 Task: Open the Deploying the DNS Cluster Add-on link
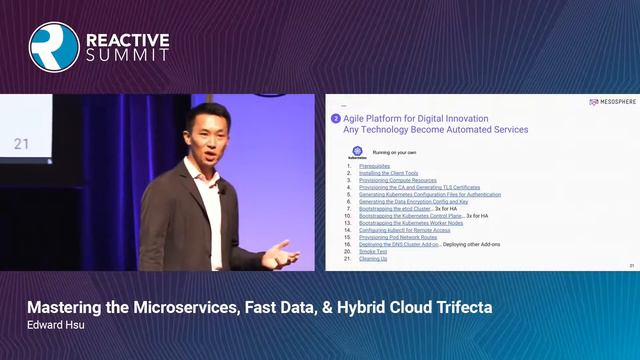[399, 244]
